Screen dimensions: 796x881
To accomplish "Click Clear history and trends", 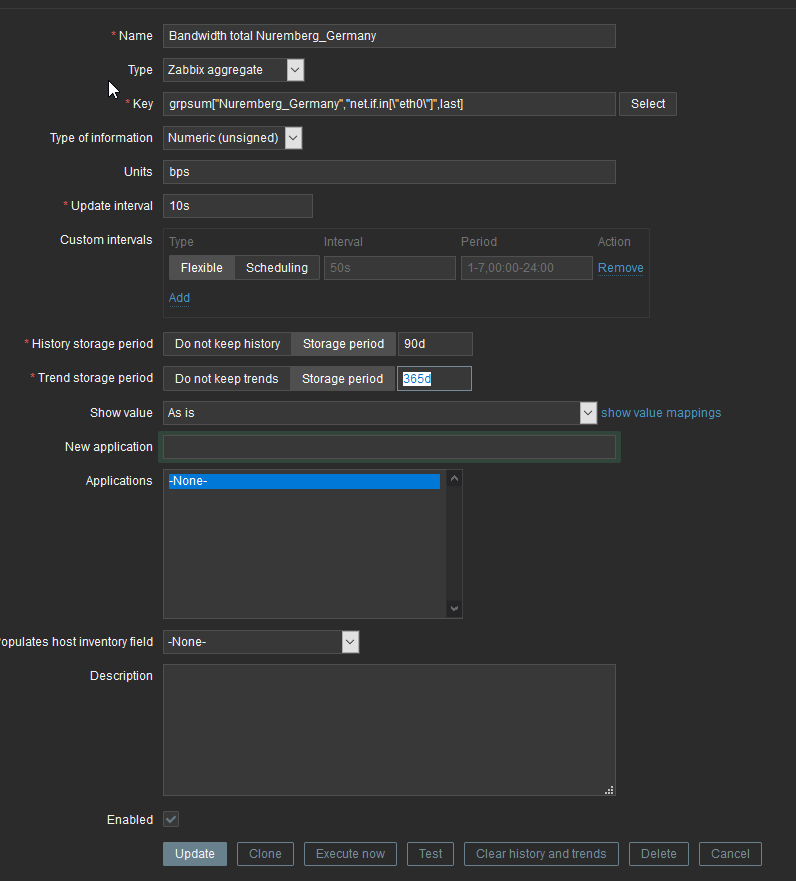I will 541,854.
